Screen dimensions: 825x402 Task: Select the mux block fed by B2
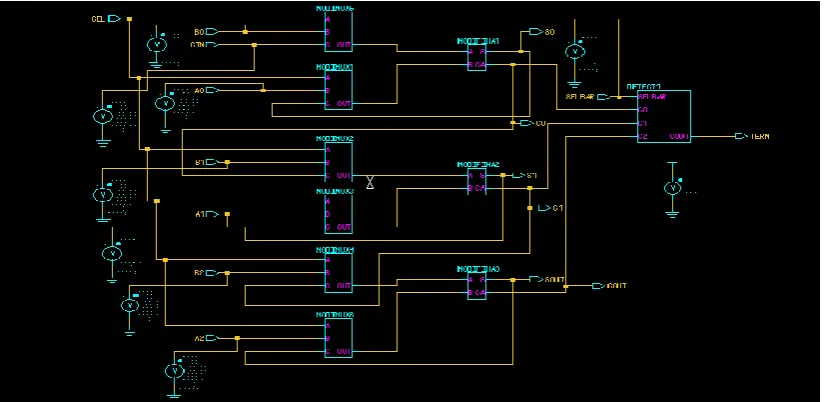338,273
